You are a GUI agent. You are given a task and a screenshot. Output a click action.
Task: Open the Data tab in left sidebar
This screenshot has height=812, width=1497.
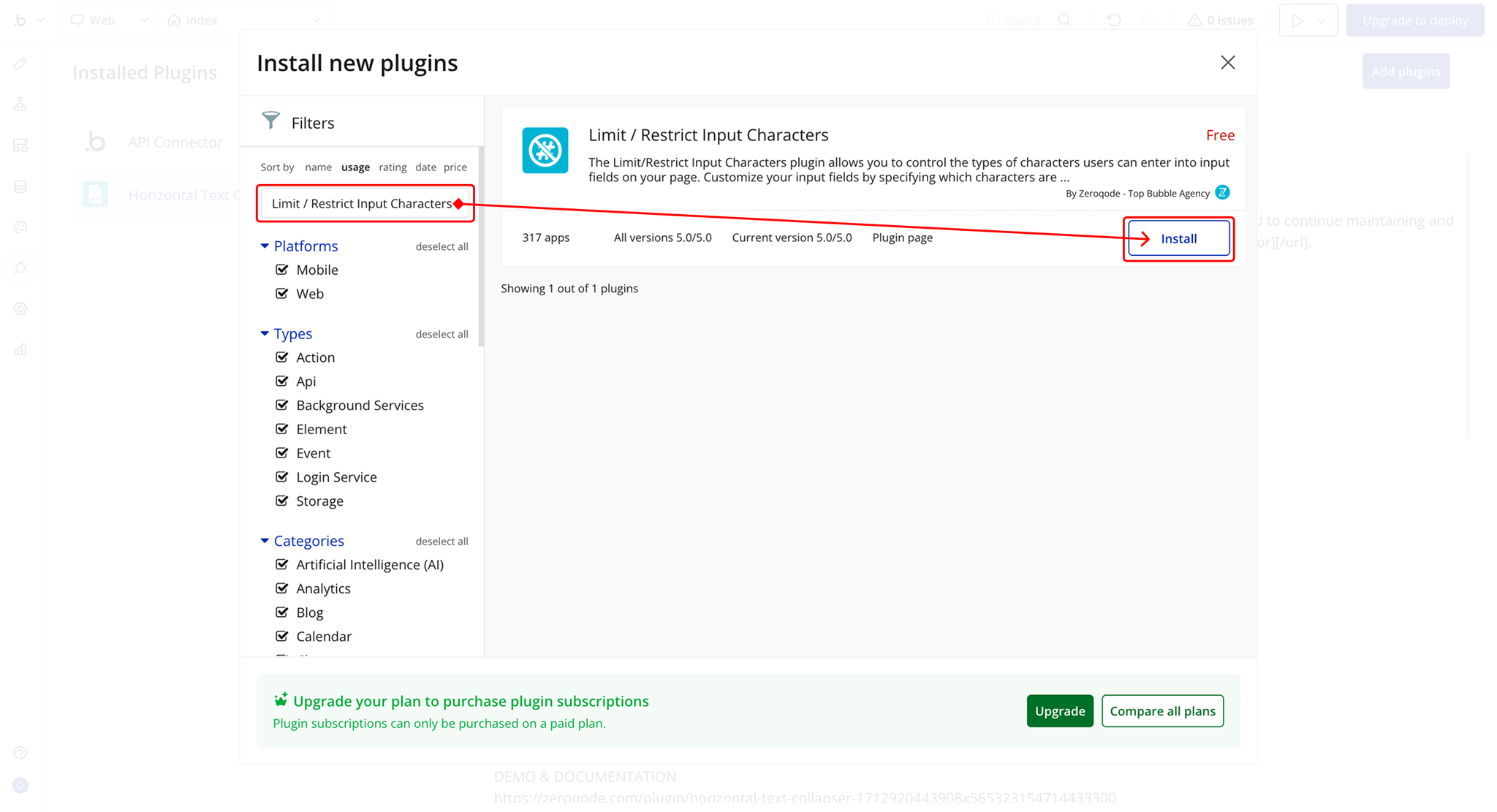[20, 186]
